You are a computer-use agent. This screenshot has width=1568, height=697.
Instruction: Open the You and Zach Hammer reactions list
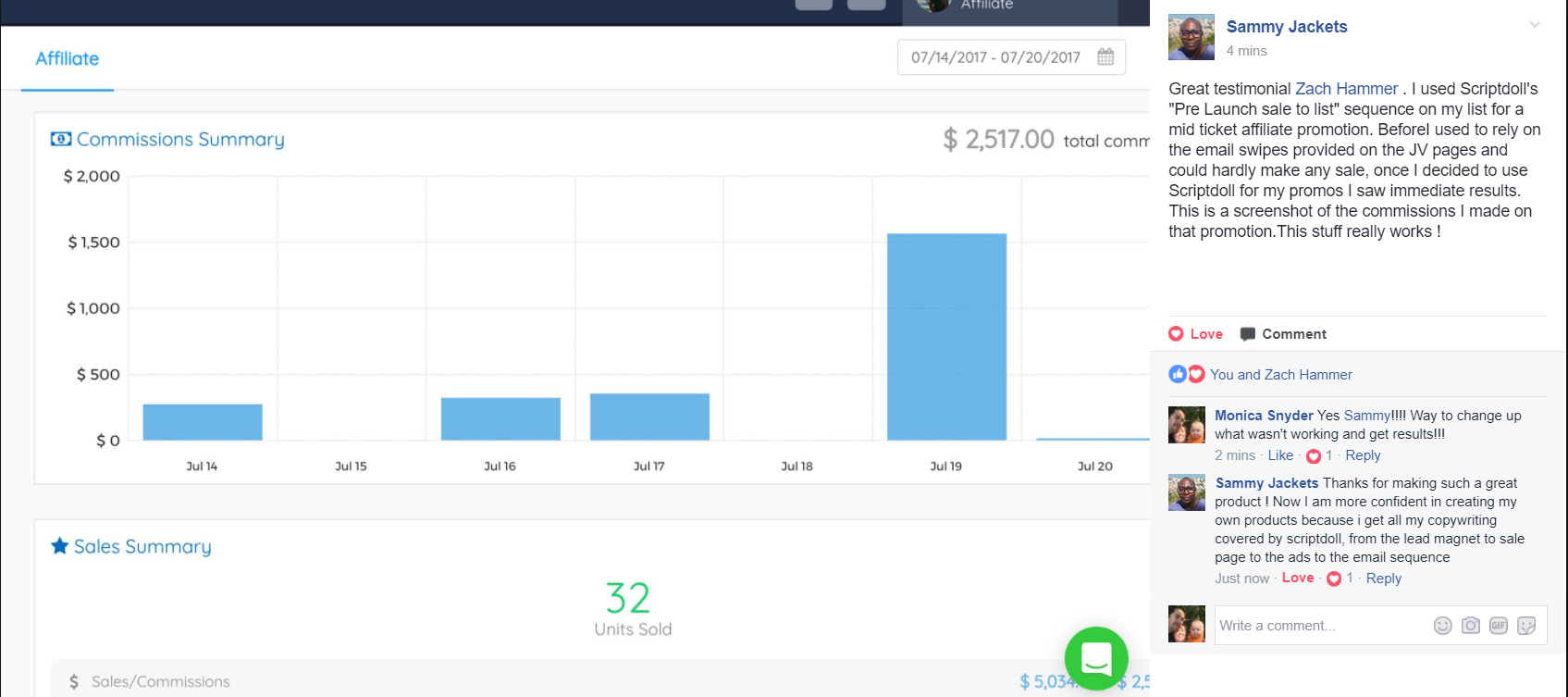coord(1281,375)
